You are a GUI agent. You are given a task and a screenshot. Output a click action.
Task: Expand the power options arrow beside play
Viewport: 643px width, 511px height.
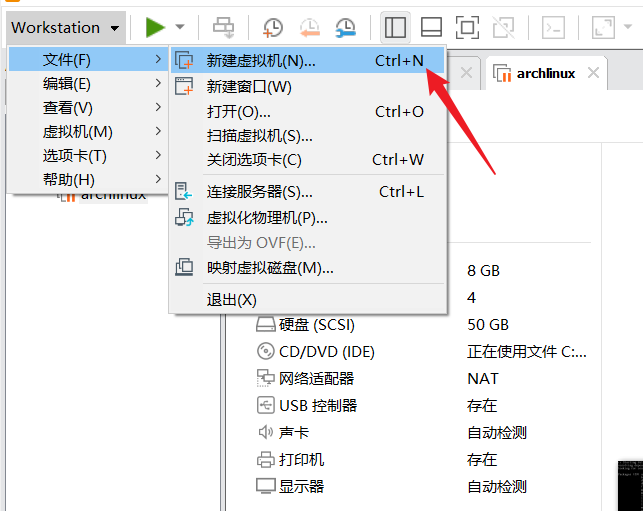(x=180, y=27)
